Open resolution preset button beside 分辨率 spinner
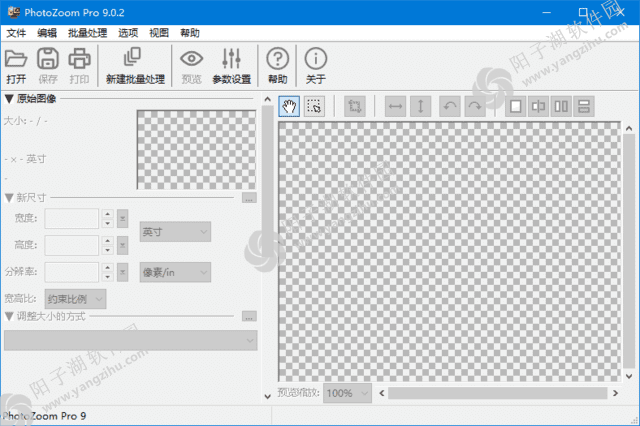 (122, 272)
